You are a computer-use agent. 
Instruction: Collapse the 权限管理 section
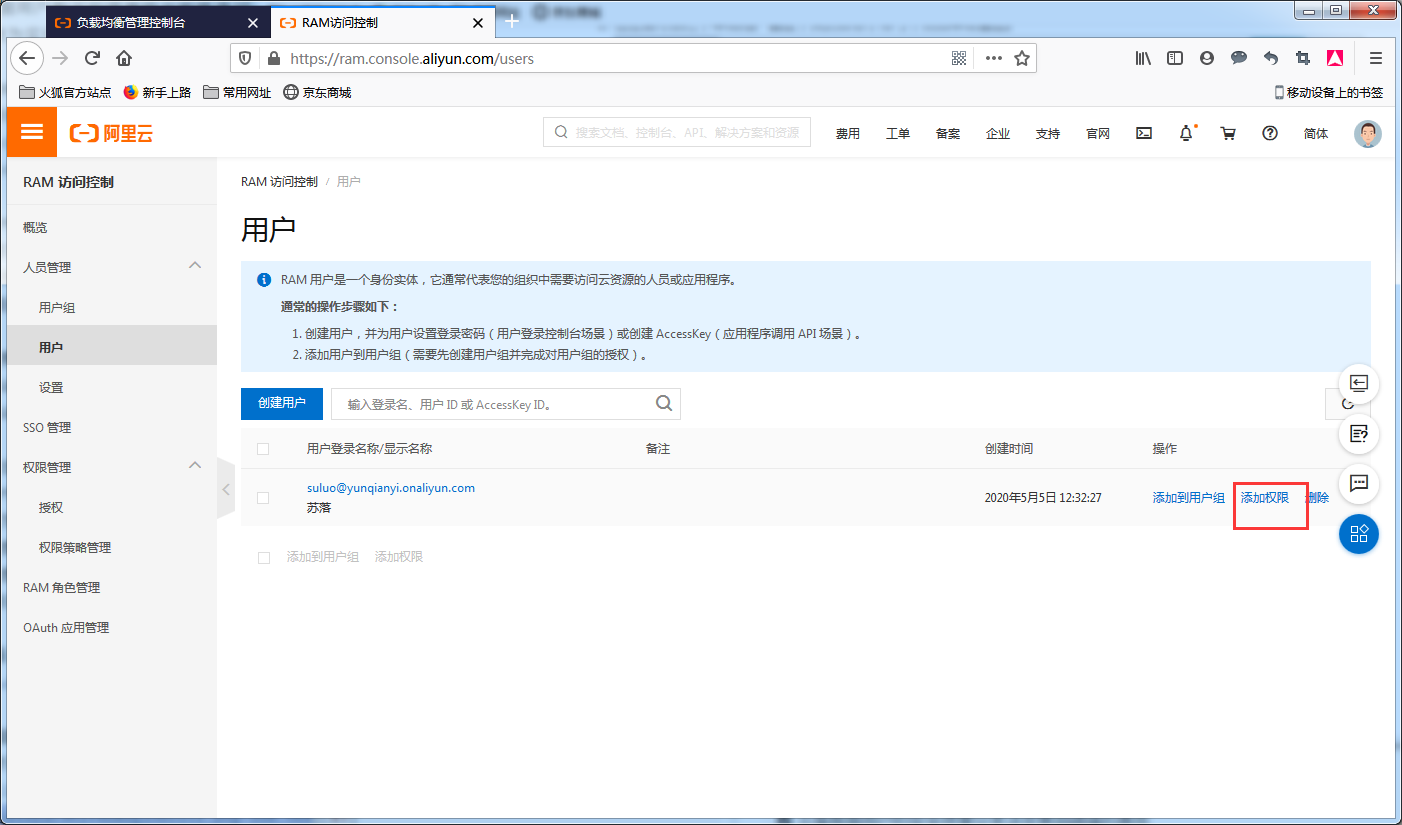click(x=196, y=467)
